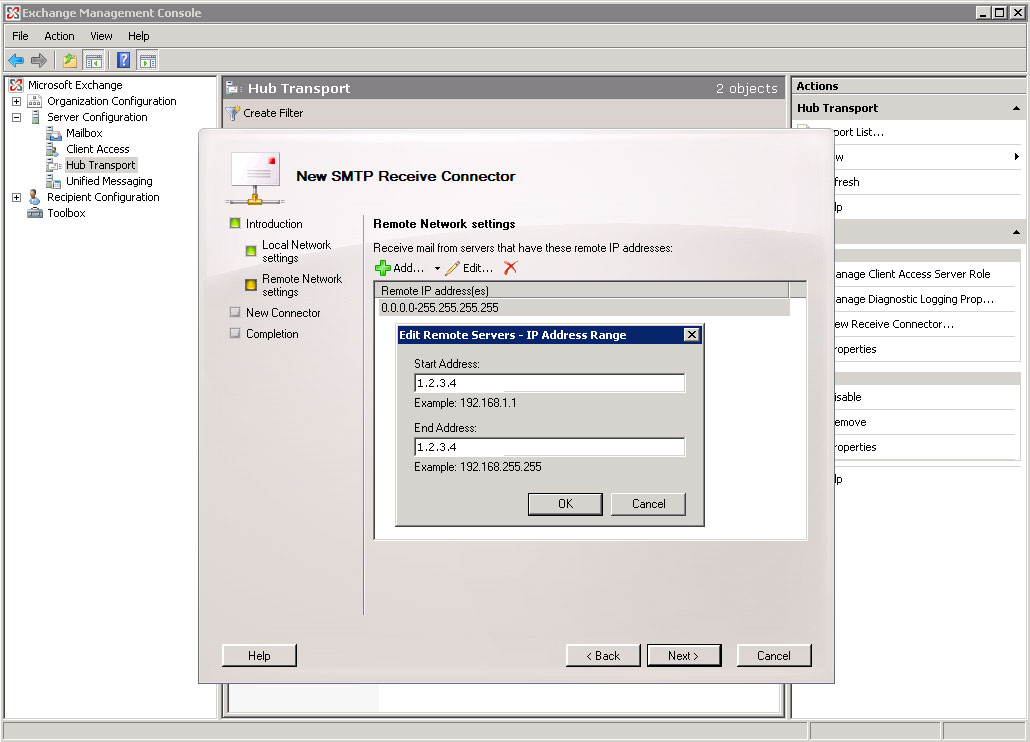This screenshot has height=742, width=1030.
Task: Select Hub Transport in the console tree
Action: coord(101,165)
